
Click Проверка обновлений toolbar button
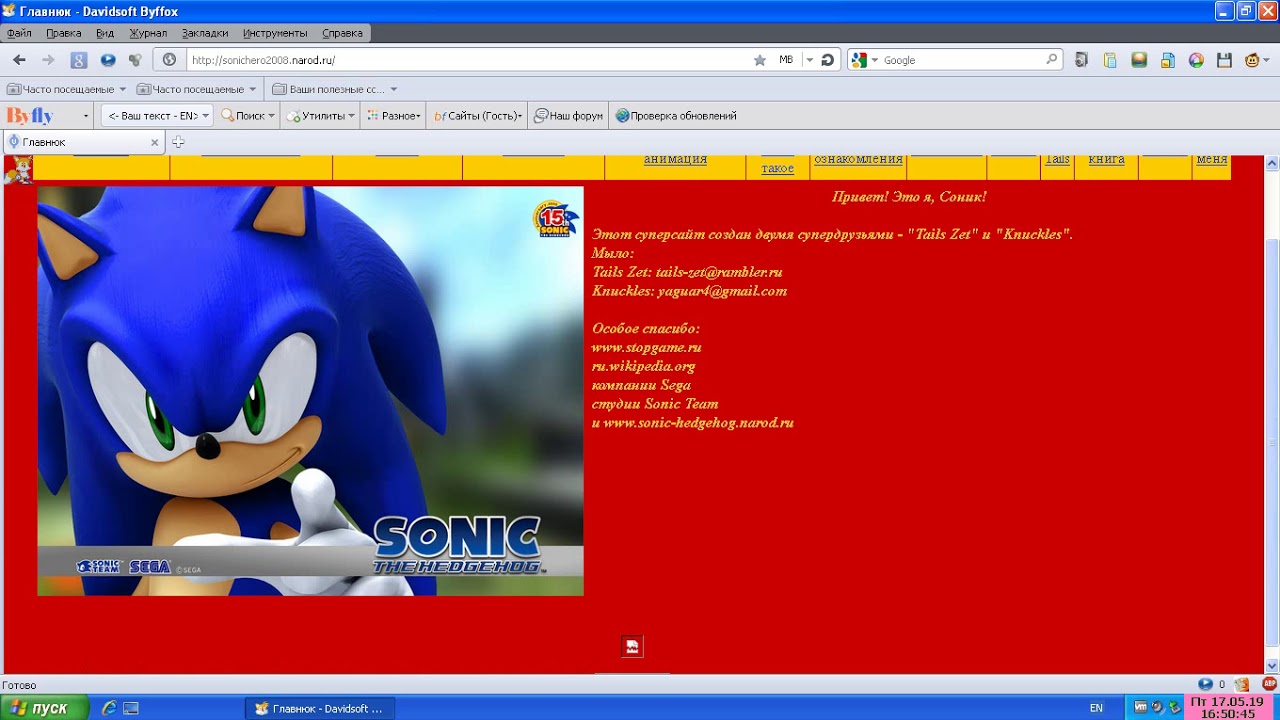coord(676,116)
